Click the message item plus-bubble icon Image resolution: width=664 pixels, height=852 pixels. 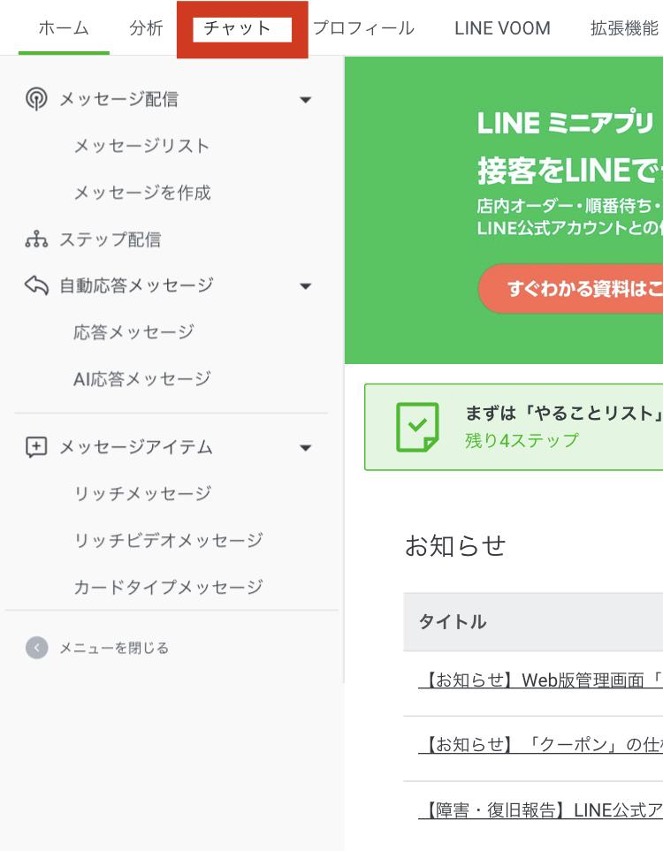tap(36, 447)
